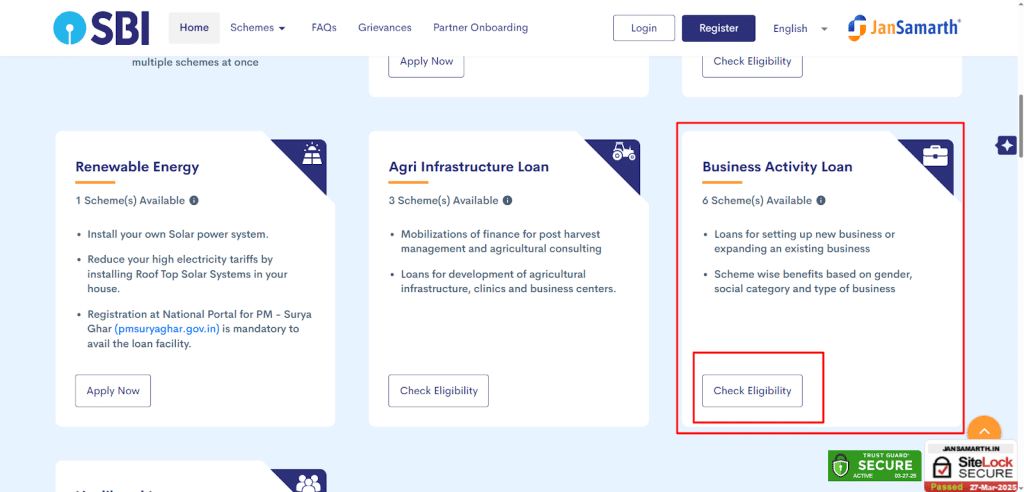
Task: Click the briefcase icon on Business Activity card
Action: [936, 155]
